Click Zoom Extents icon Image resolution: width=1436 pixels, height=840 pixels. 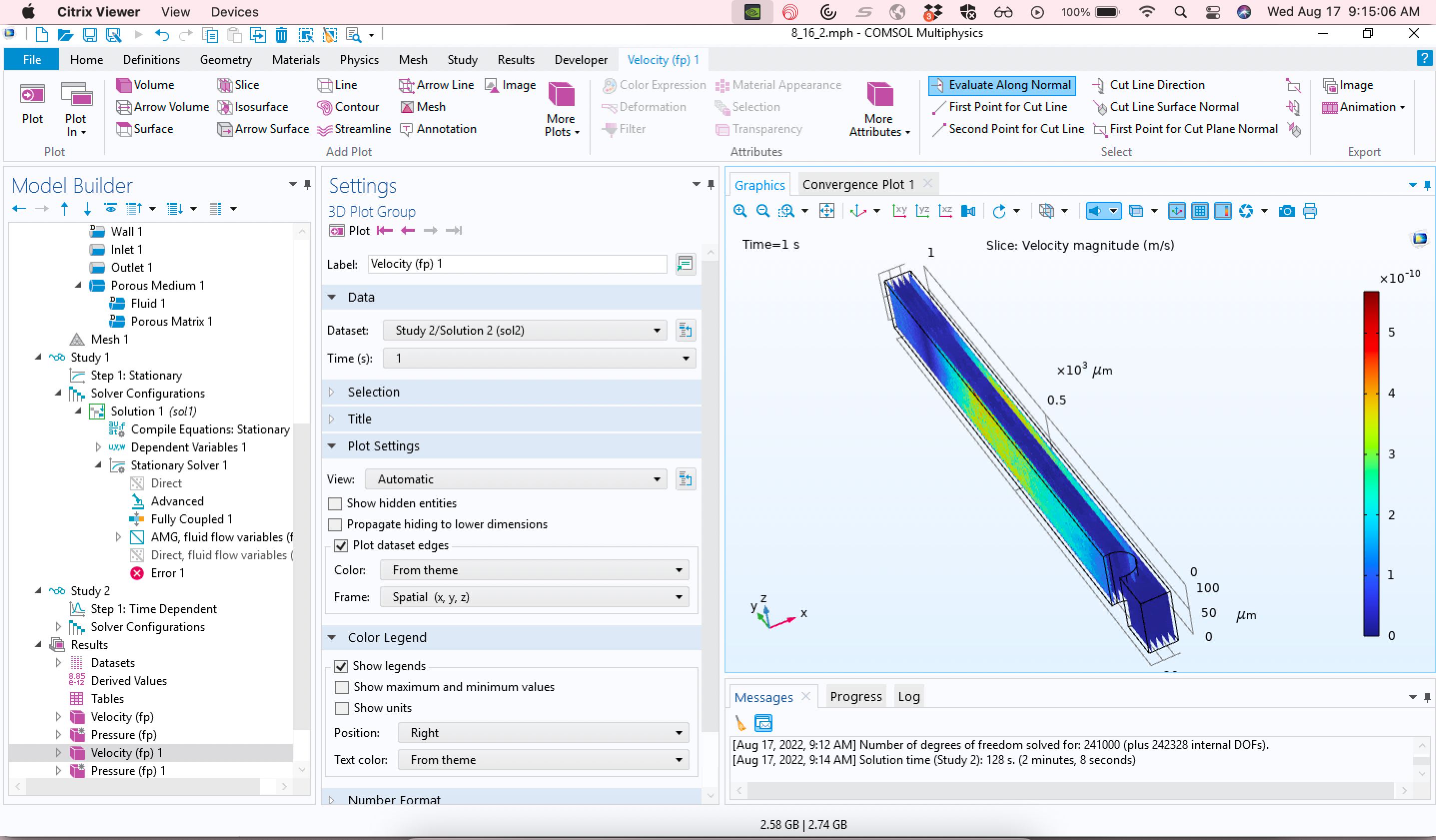(827, 211)
